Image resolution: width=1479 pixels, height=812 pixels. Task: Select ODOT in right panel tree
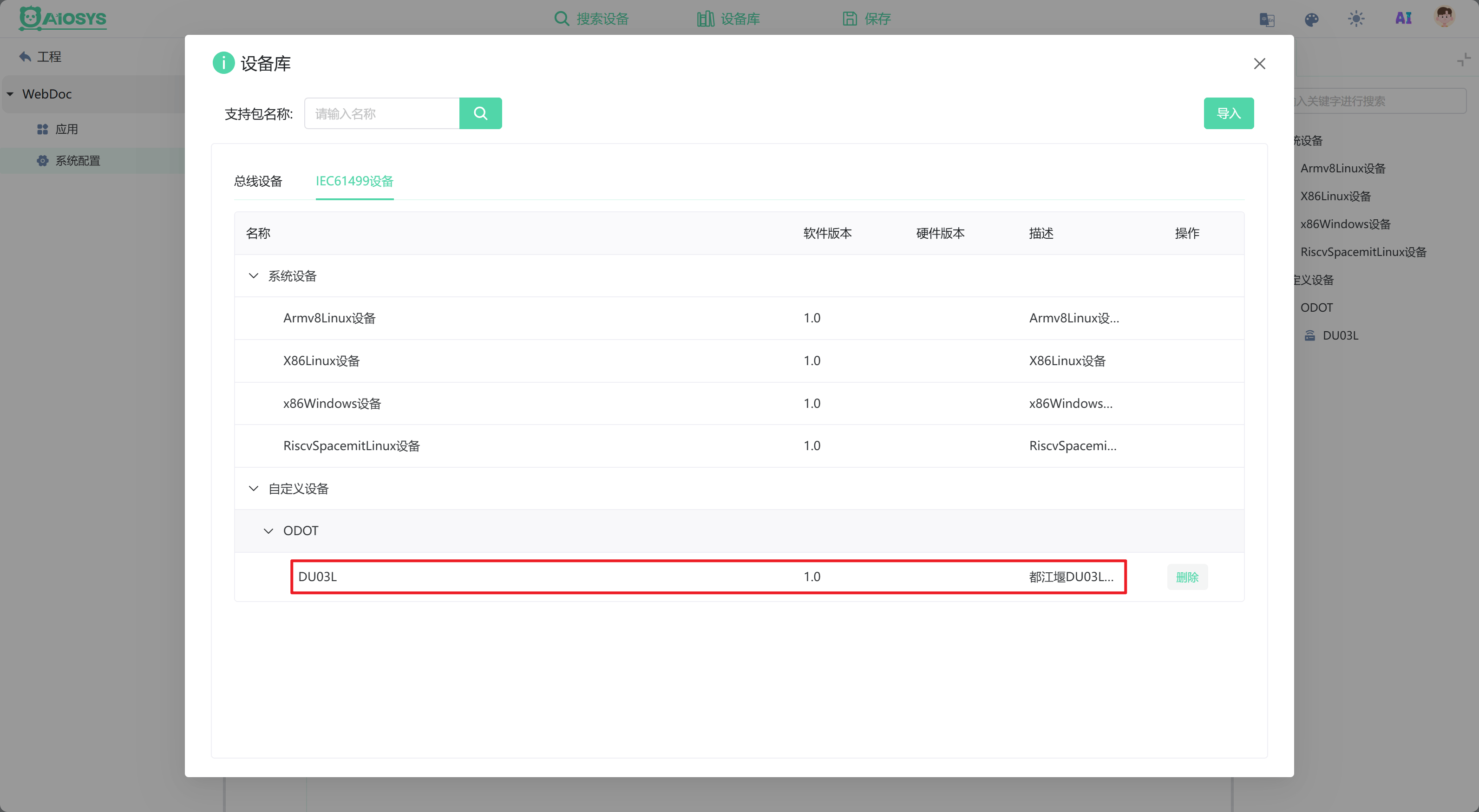(x=1316, y=307)
